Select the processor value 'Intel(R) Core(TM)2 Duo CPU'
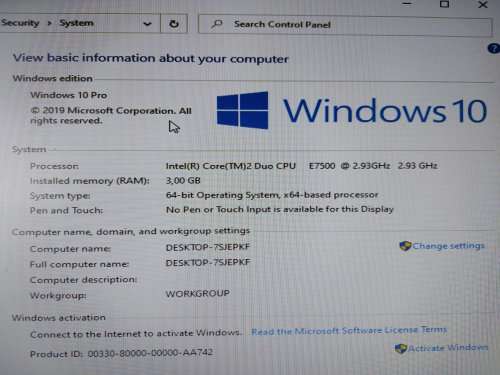500x375 pixels. [231, 166]
